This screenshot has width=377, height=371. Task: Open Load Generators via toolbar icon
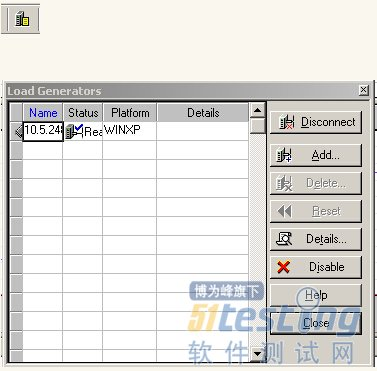point(23,19)
